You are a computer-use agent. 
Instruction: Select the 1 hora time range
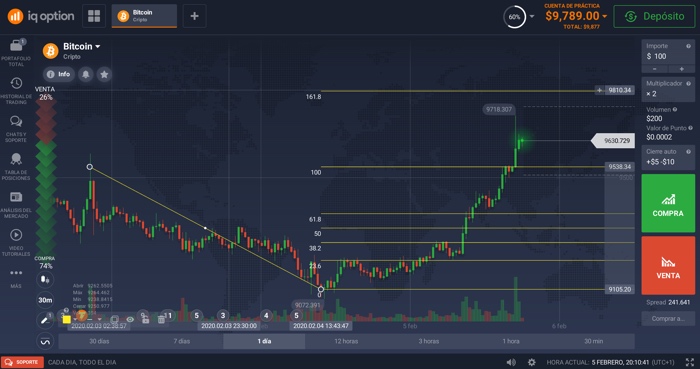pos(511,341)
